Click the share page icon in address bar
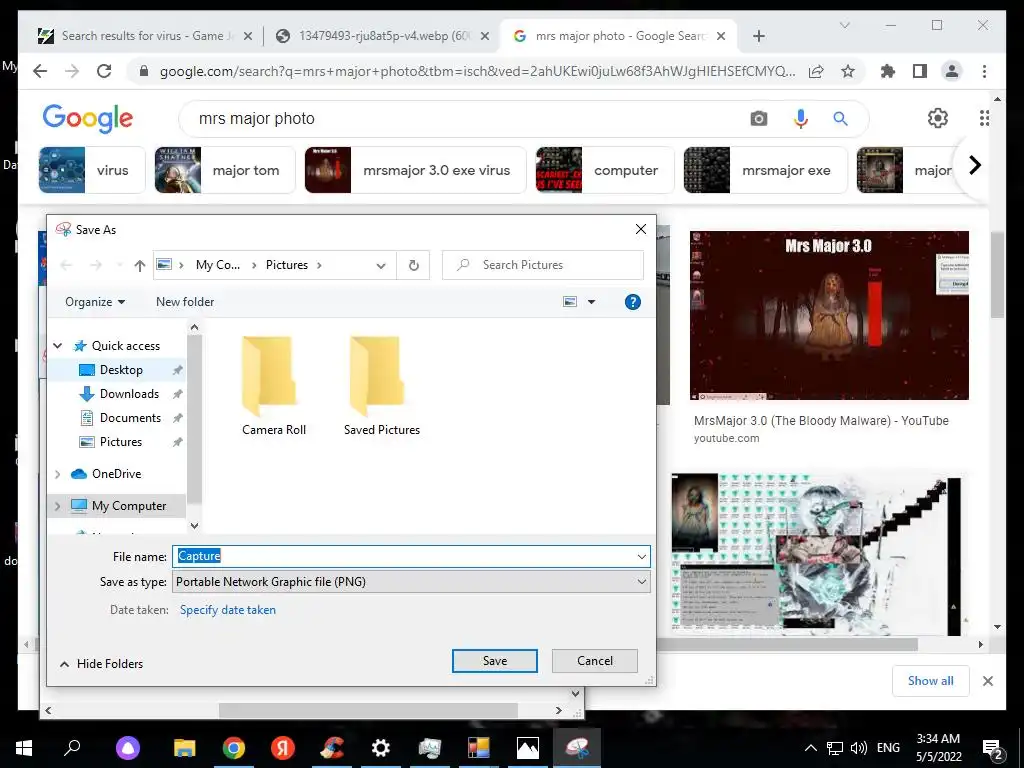 point(816,71)
